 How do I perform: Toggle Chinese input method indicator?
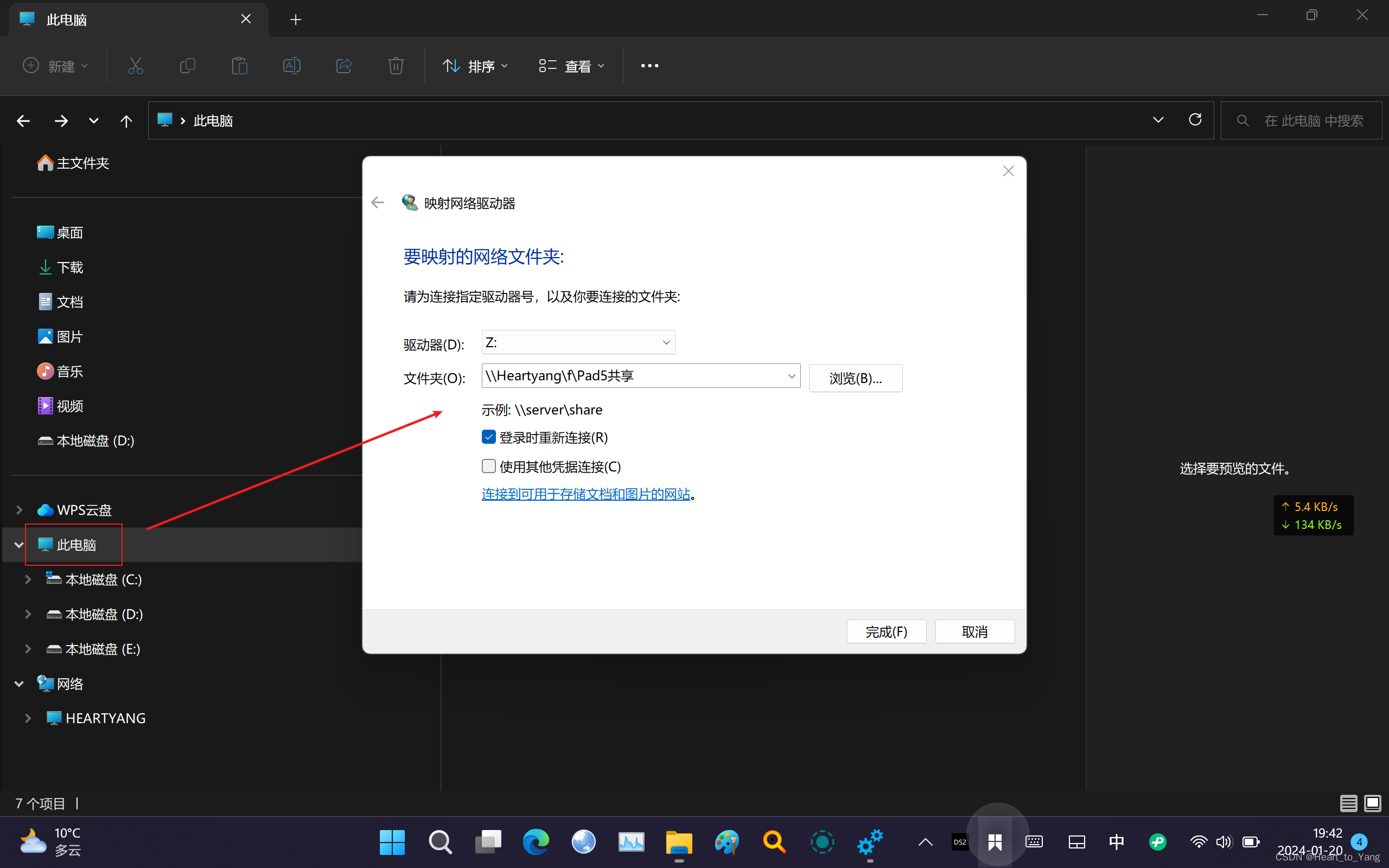1117,842
